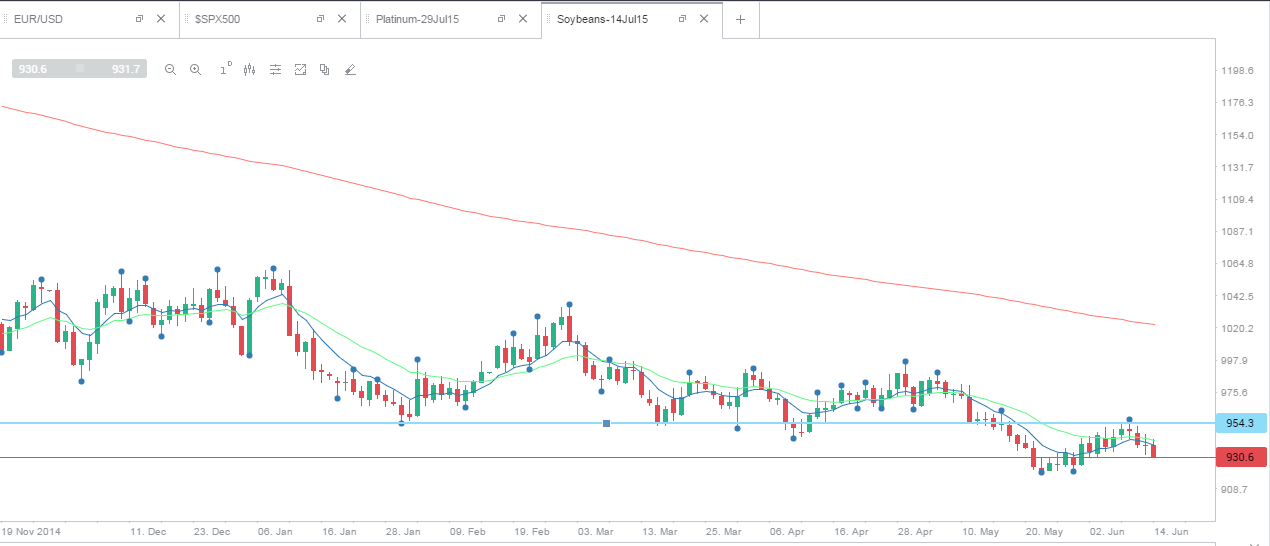Open the chart settings sliders icon

tap(275, 70)
